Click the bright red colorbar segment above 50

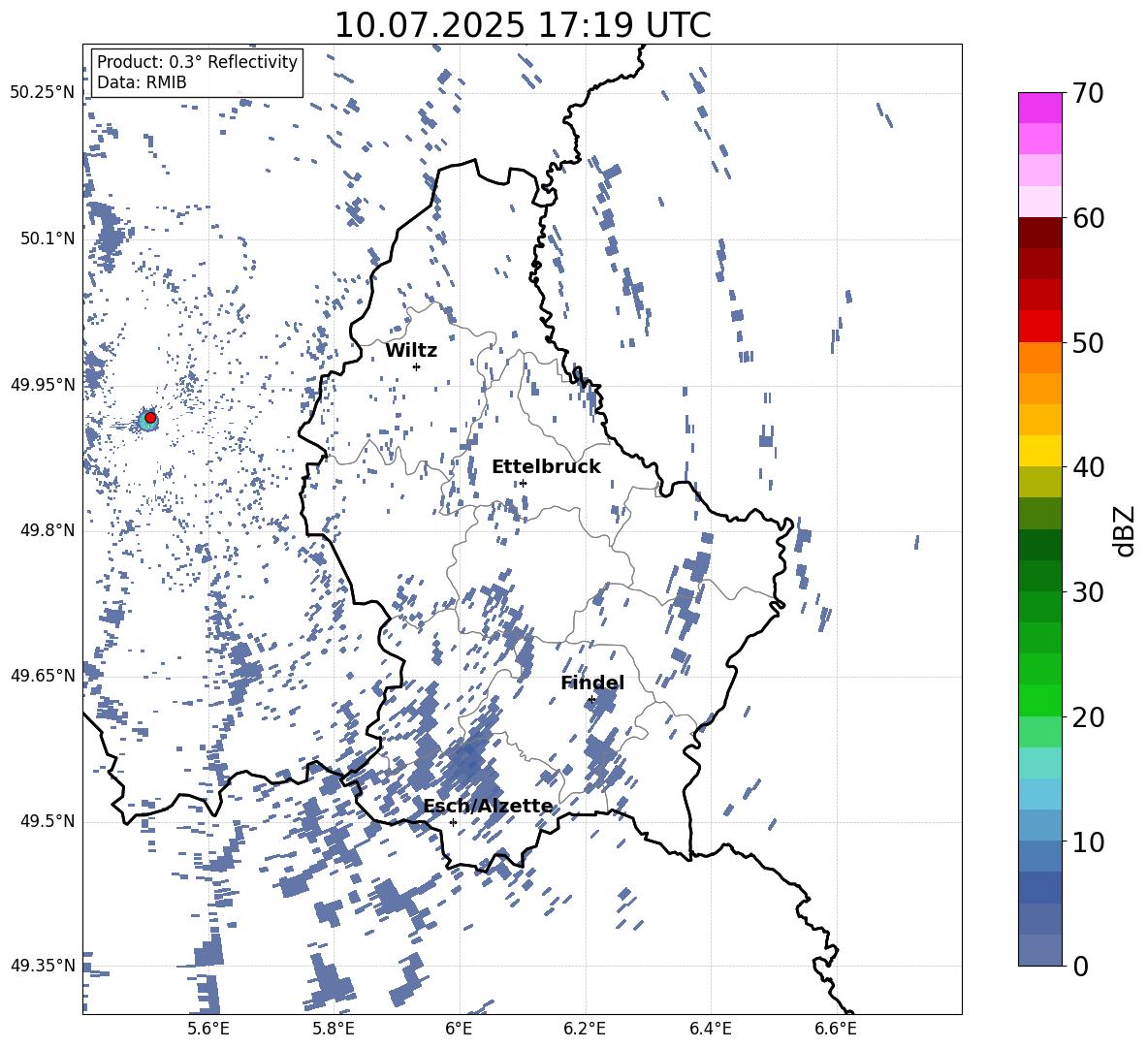(1040, 327)
